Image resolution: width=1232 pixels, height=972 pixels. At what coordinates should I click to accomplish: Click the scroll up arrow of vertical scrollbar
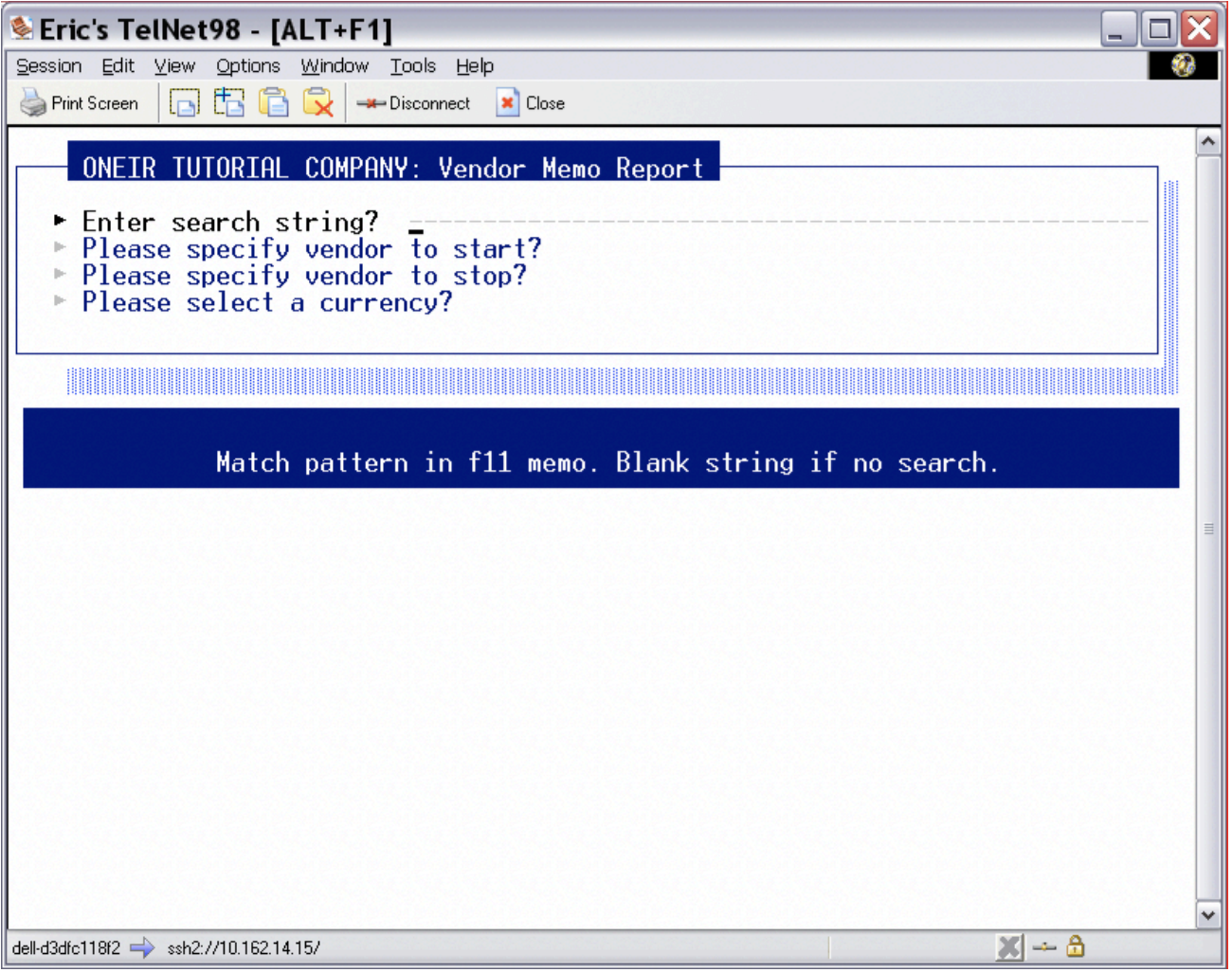(x=1208, y=142)
